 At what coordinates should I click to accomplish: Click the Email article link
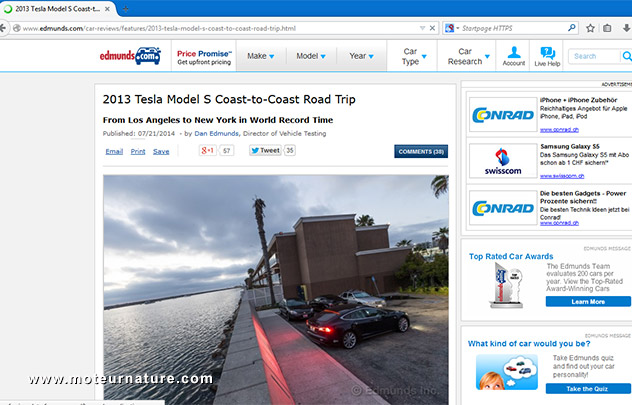[x=114, y=152]
